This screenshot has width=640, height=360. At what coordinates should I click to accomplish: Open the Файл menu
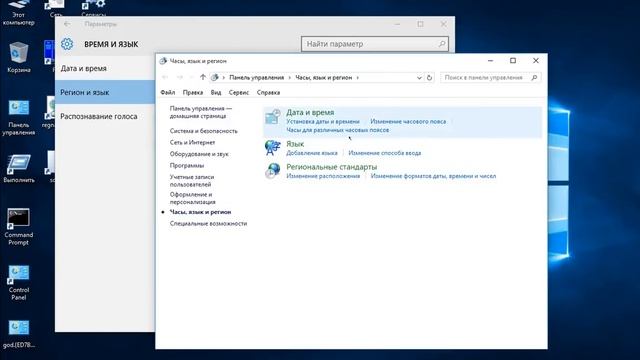click(167, 92)
